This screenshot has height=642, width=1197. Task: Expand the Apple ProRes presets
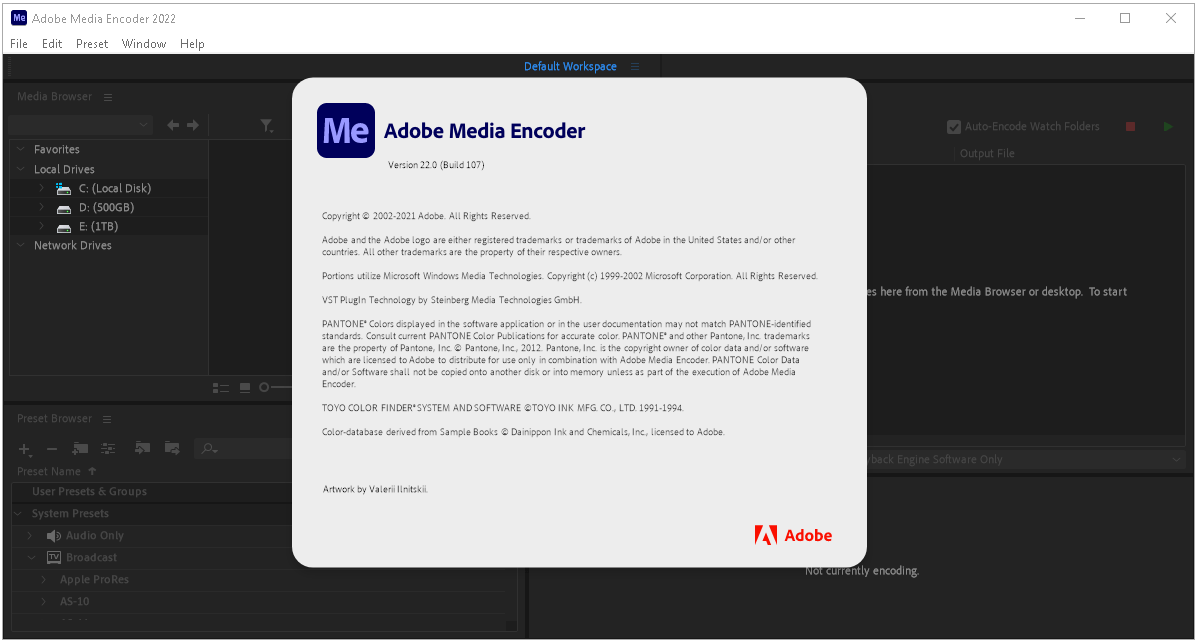(44, 579)
